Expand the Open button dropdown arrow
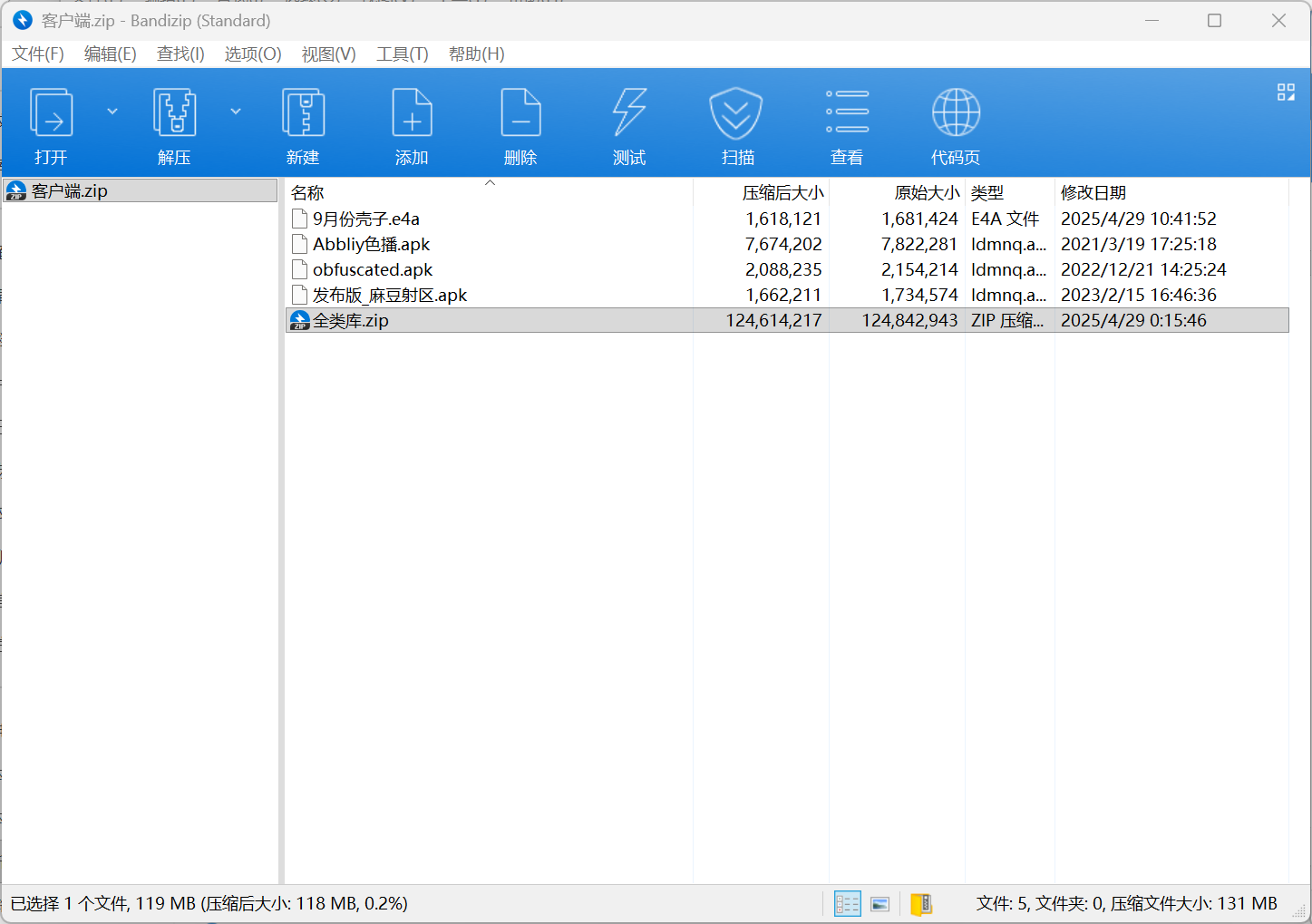 click(112, 112)
